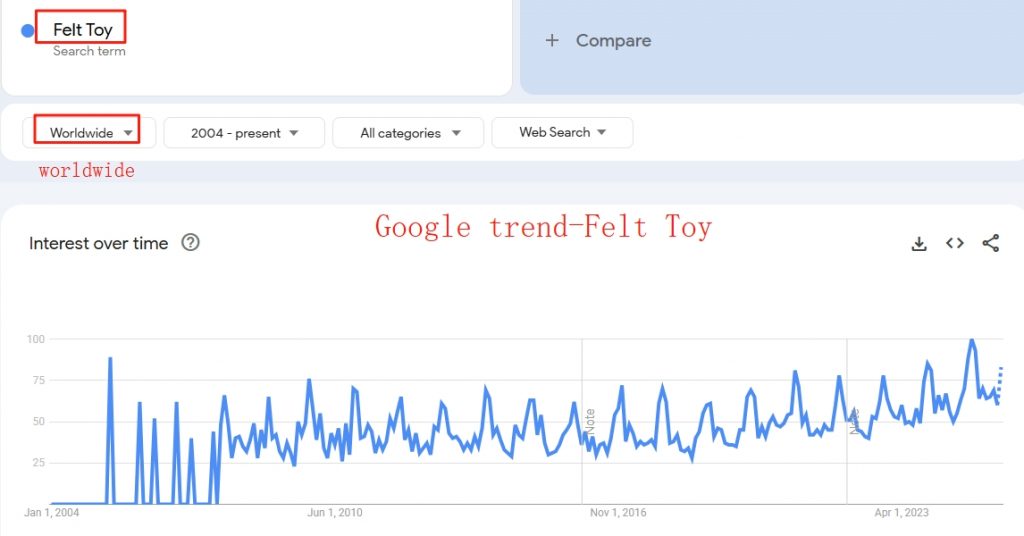Open the embed code icon

point(955,244)
